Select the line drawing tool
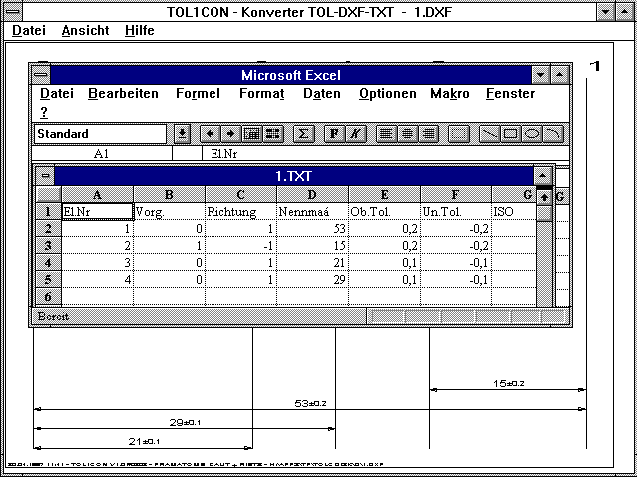 [489, 134]
